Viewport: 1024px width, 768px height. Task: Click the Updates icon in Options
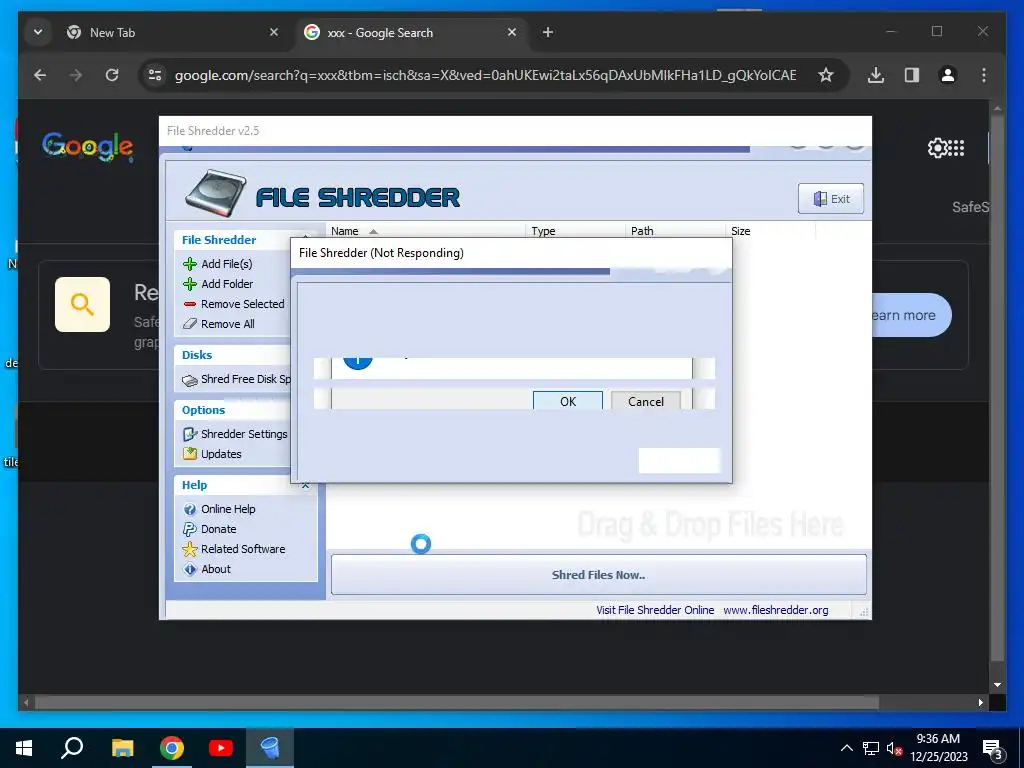click(x=190, y=454)
